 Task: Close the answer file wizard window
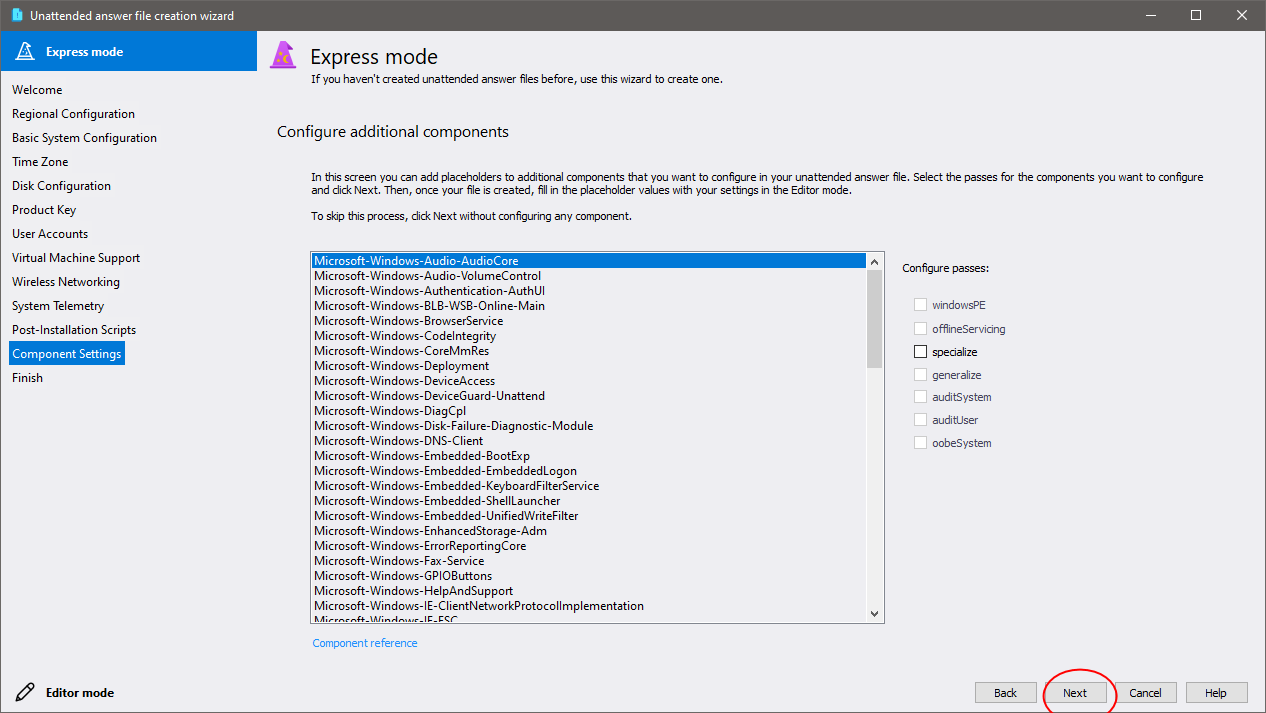(1242, 15)
